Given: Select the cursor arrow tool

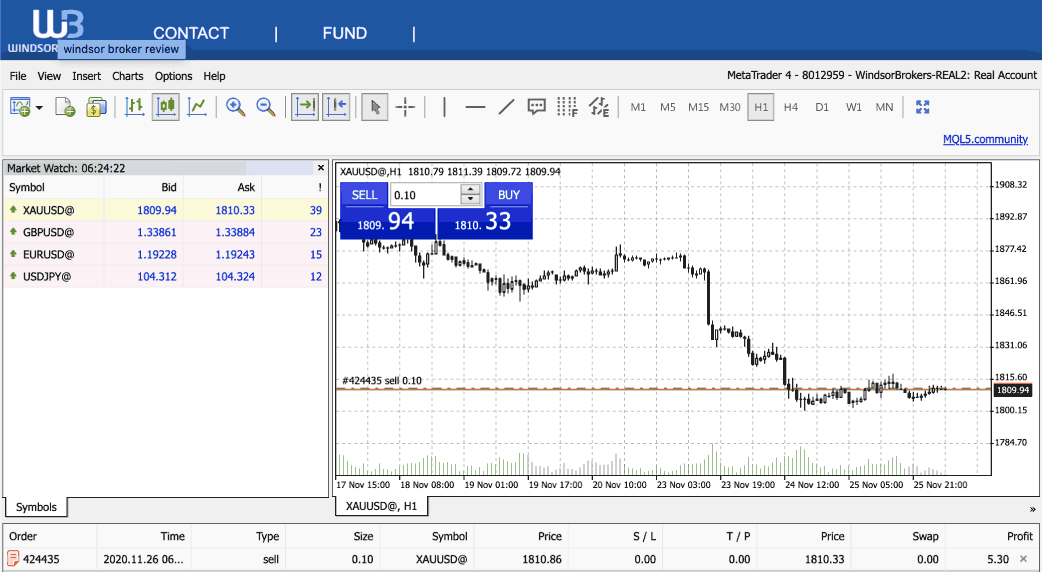Looking at the screenshot, I should click(375, 106).
